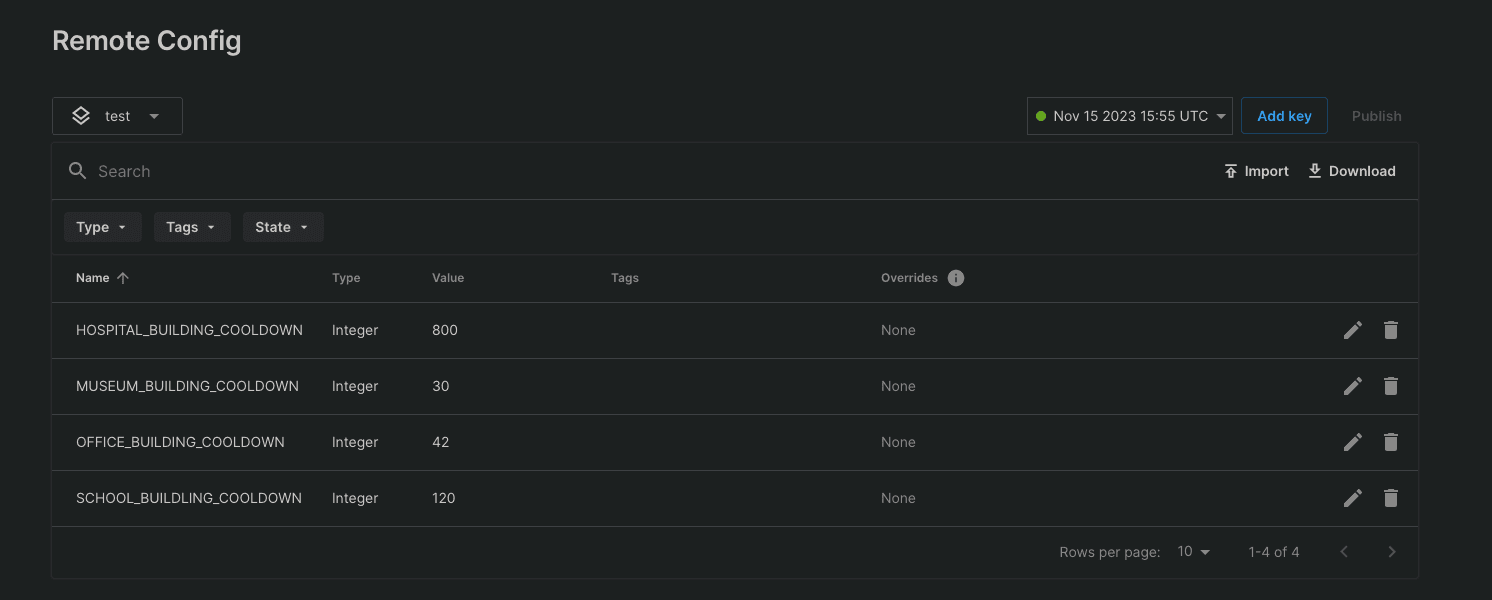Open the Nov 15 2023 version dropdown
This screenshot has height=600, width=1492.
(1130, 116)
